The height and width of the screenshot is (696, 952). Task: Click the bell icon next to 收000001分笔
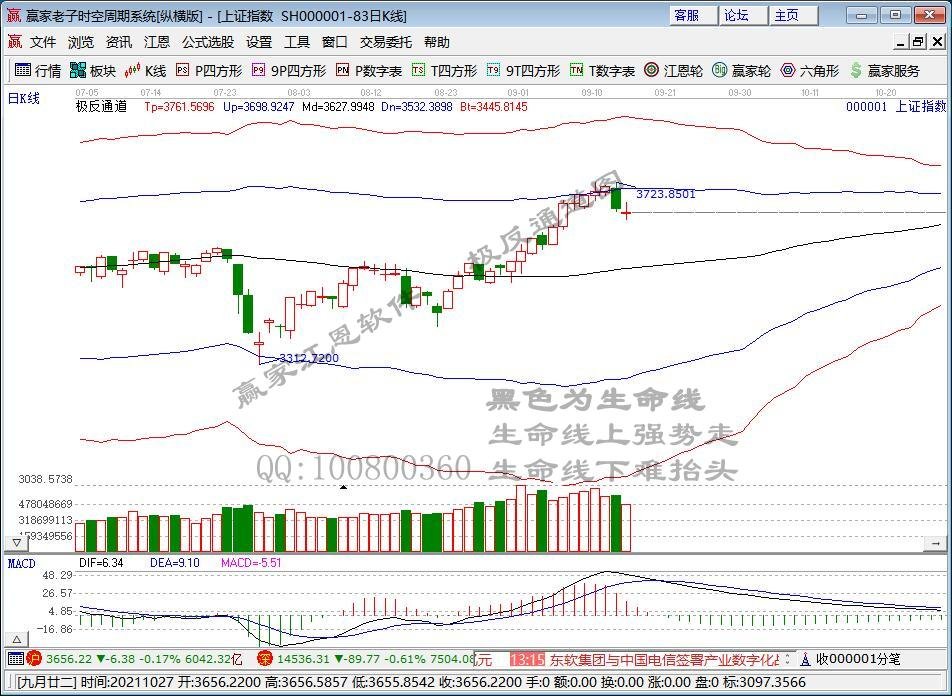point(805,659)
